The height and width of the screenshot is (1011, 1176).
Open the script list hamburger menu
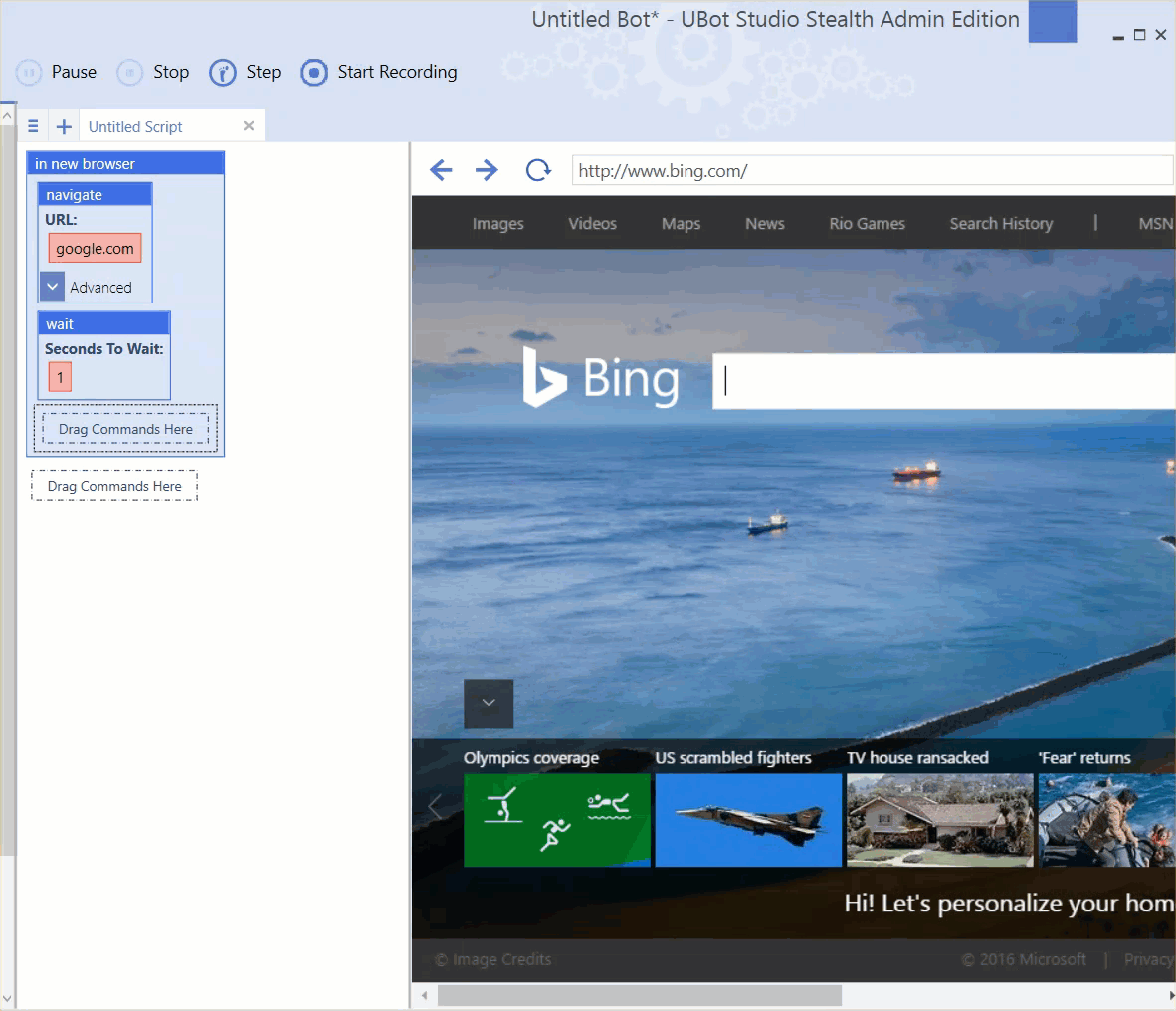33,126
